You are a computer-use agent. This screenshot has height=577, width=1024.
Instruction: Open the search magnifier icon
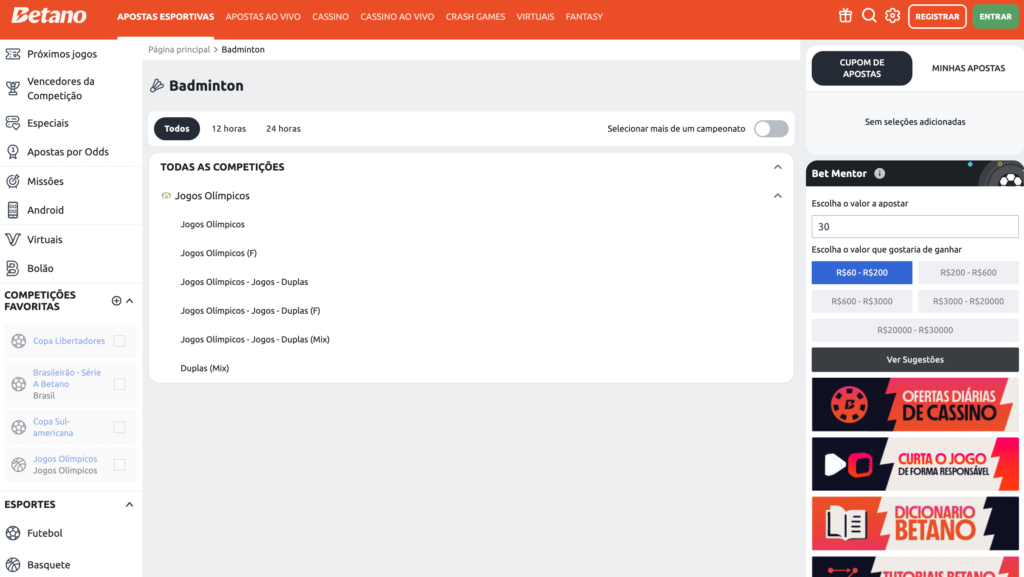coord(869,16)
